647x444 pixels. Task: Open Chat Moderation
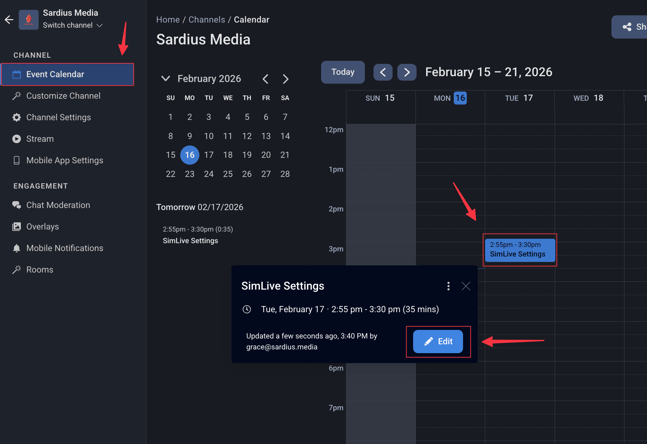pos(58,205)
